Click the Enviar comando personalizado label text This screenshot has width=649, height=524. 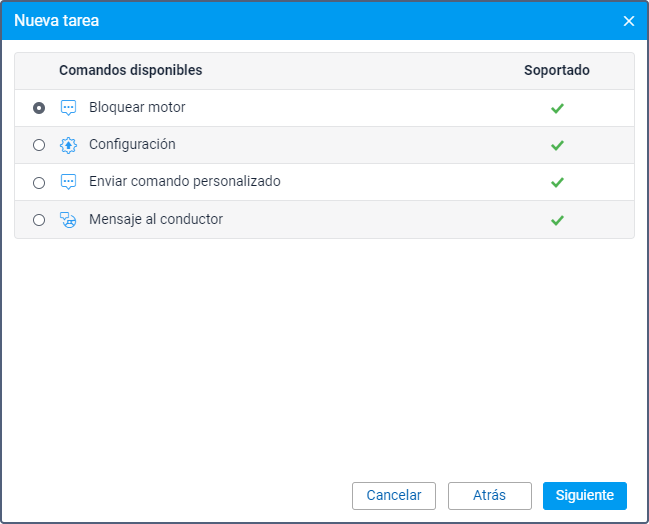[185, 182]
